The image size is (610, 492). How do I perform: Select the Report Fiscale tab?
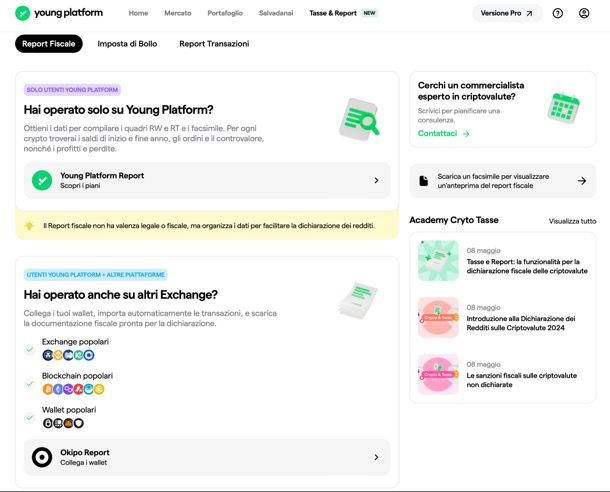click(x=49, y=44)
